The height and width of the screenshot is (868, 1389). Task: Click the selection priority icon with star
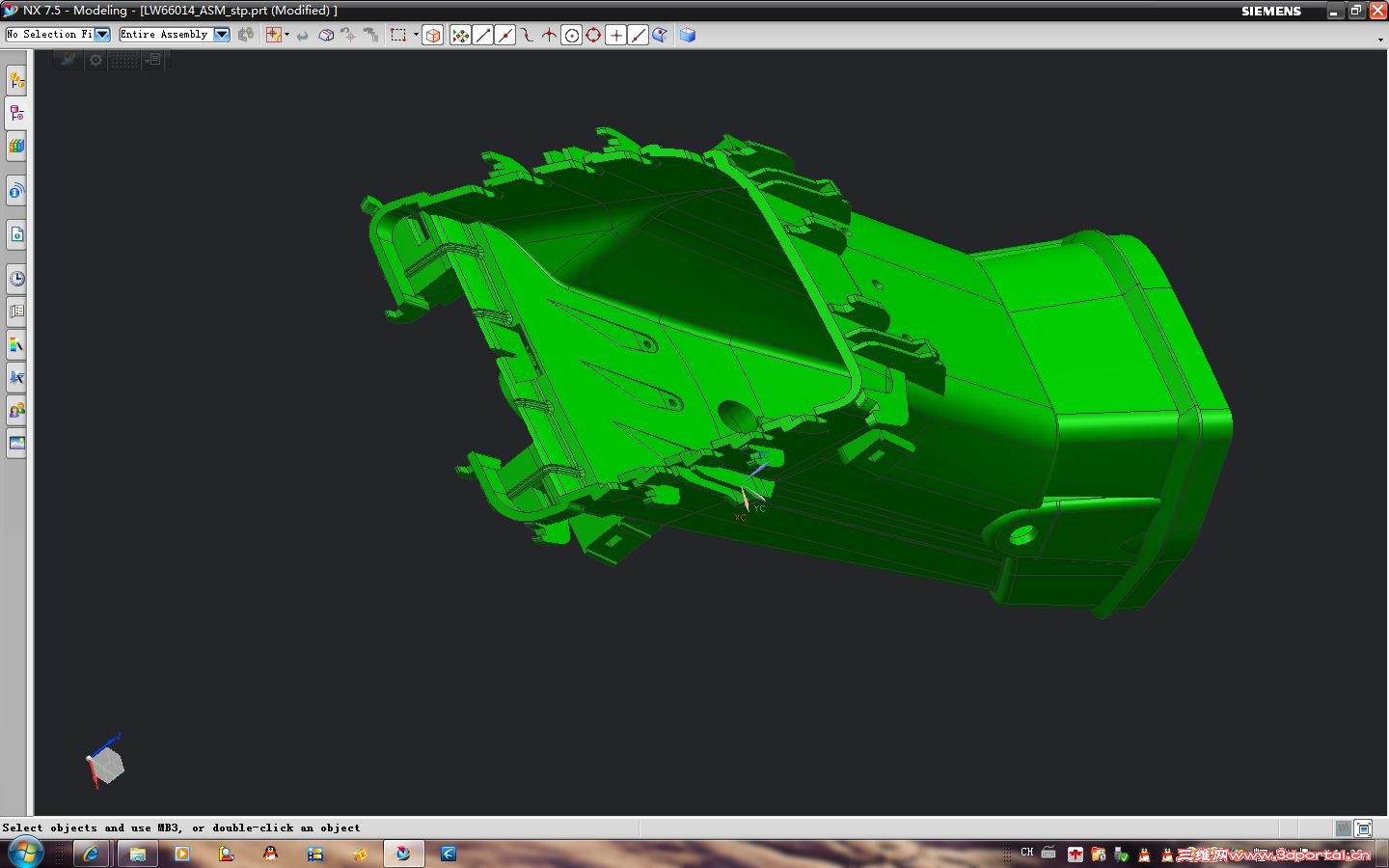coord(273,35)
